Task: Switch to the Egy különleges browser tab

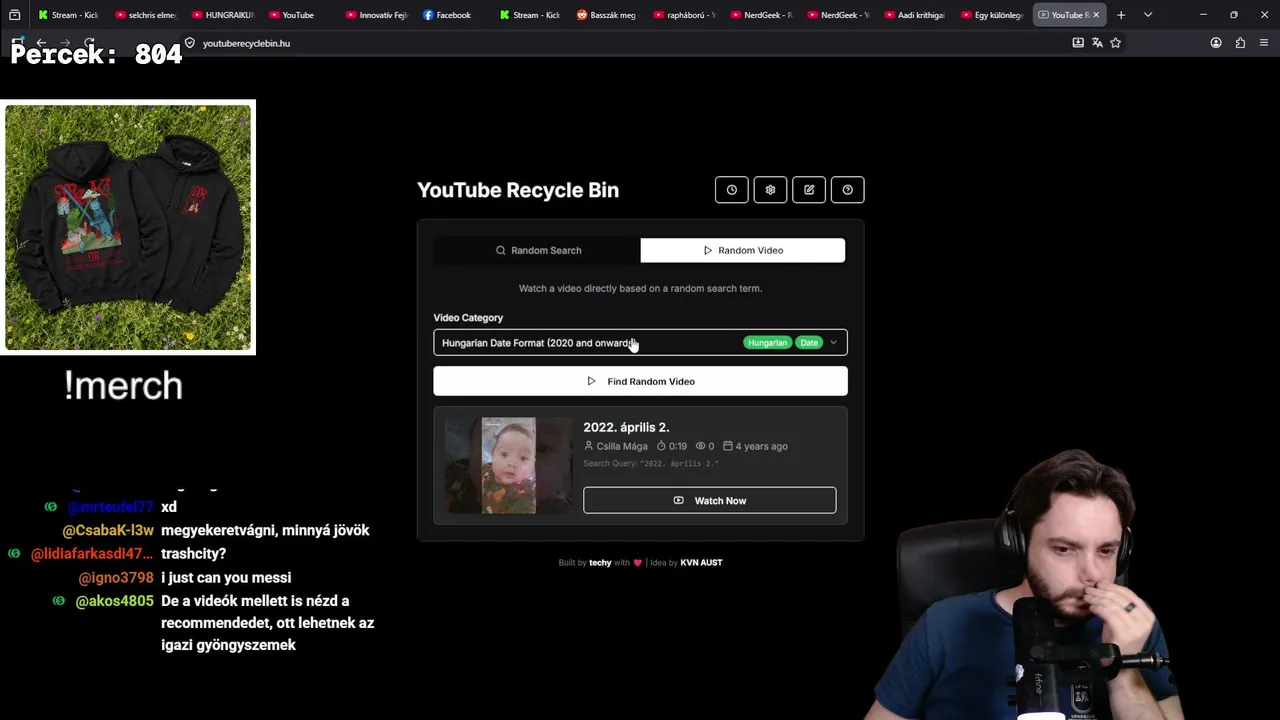Action: (x=991, y=15)
